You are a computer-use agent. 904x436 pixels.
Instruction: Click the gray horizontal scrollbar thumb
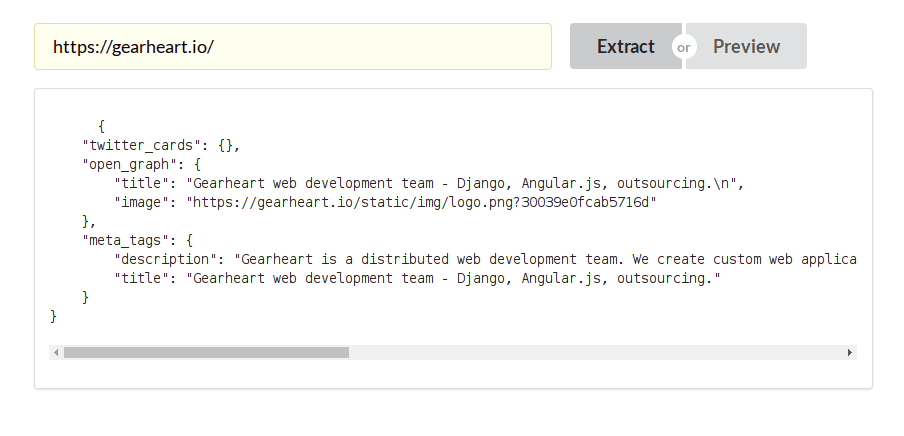(x=206, y=353)
